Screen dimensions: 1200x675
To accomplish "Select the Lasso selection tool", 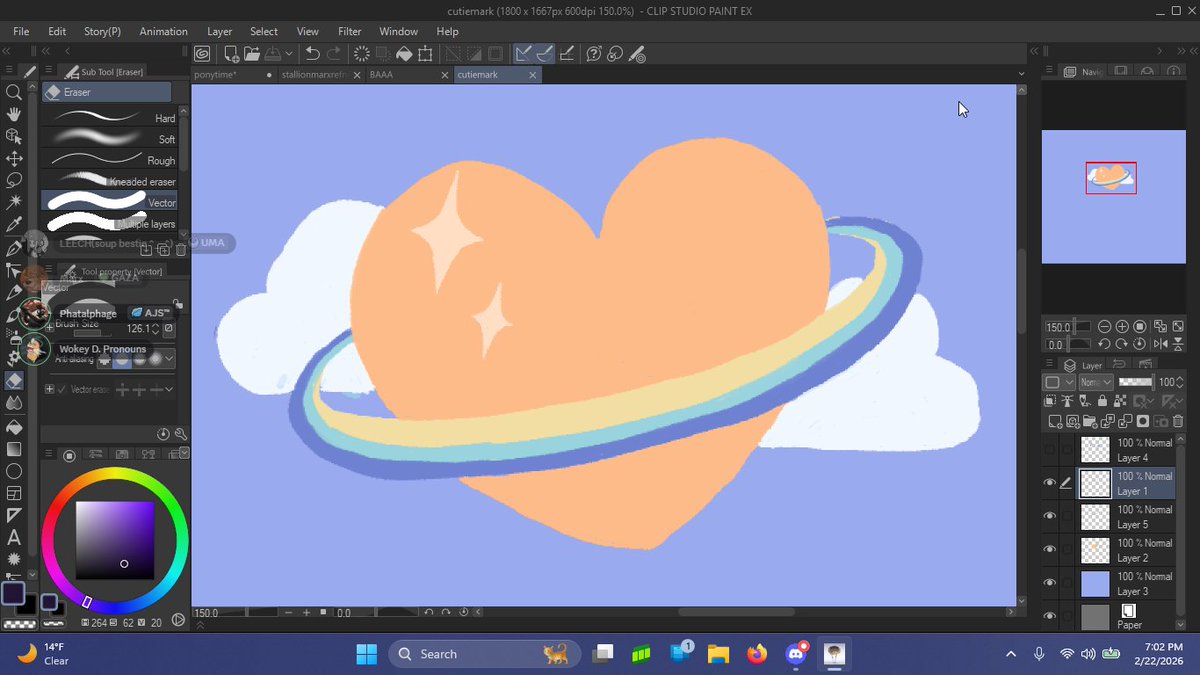I will click(14, 180).
